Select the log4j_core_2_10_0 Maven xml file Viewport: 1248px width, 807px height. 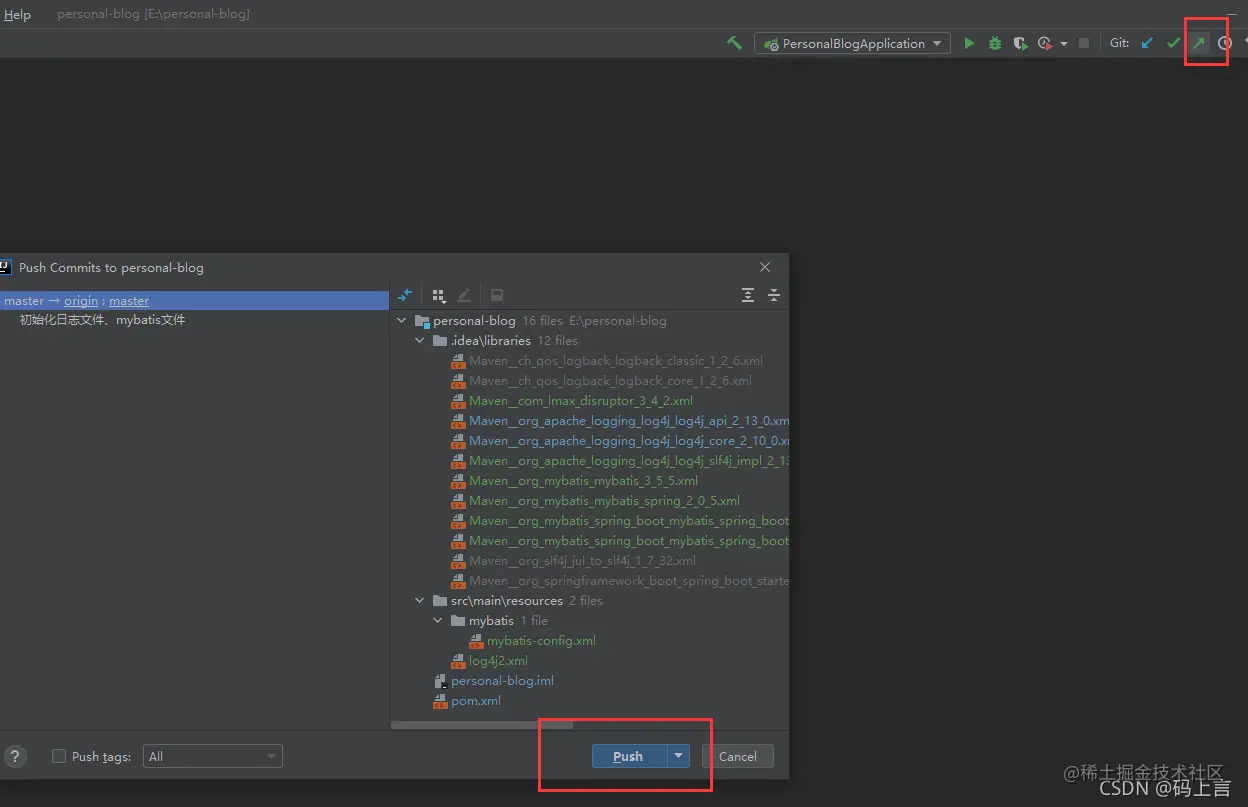coord(629,441)
